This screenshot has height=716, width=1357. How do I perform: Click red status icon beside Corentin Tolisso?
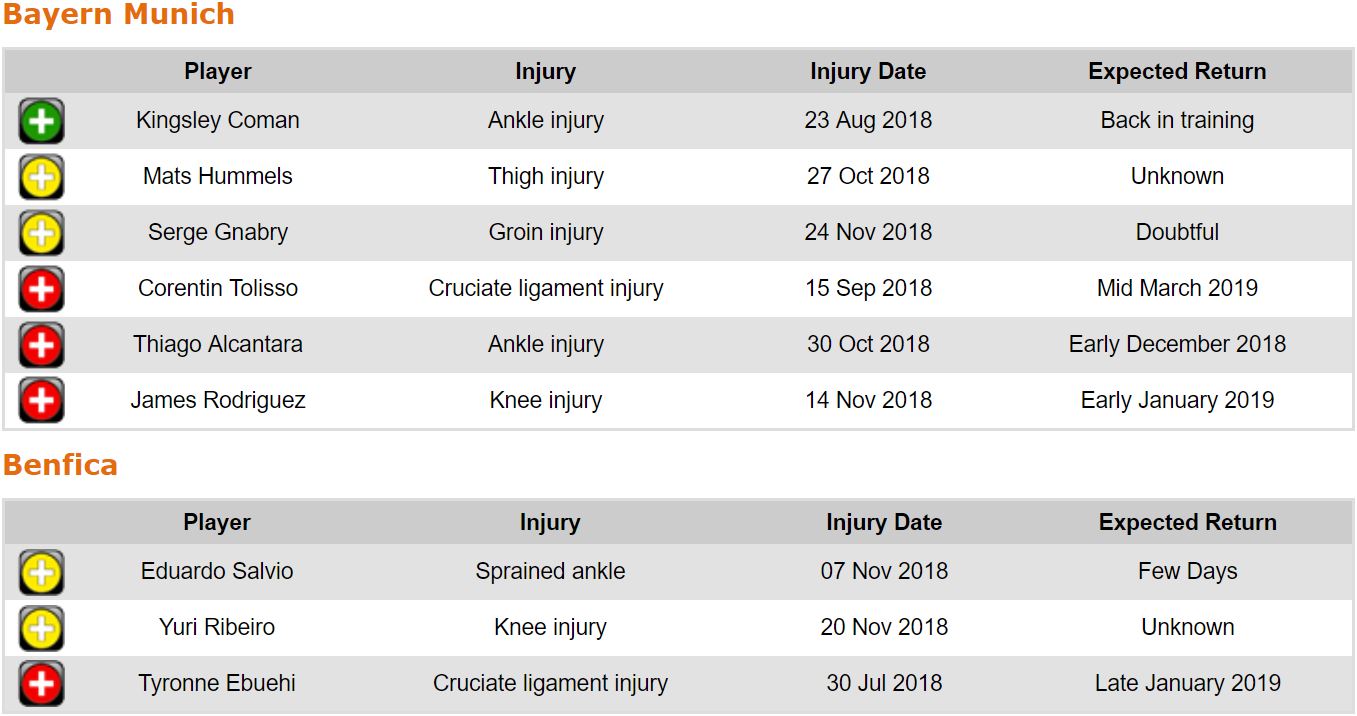pos(41,290)
